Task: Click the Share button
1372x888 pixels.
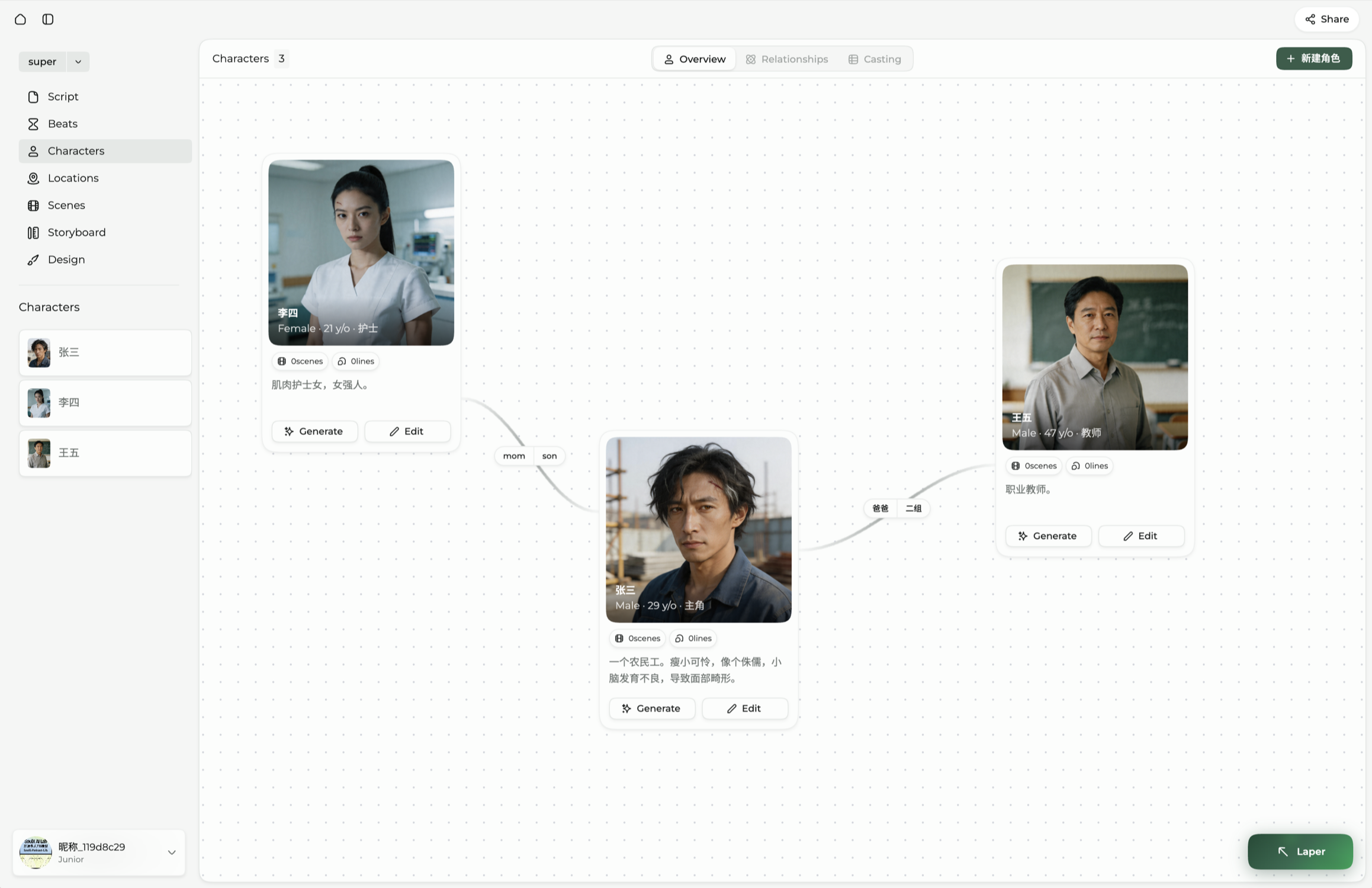Action: click(1326, 19)
